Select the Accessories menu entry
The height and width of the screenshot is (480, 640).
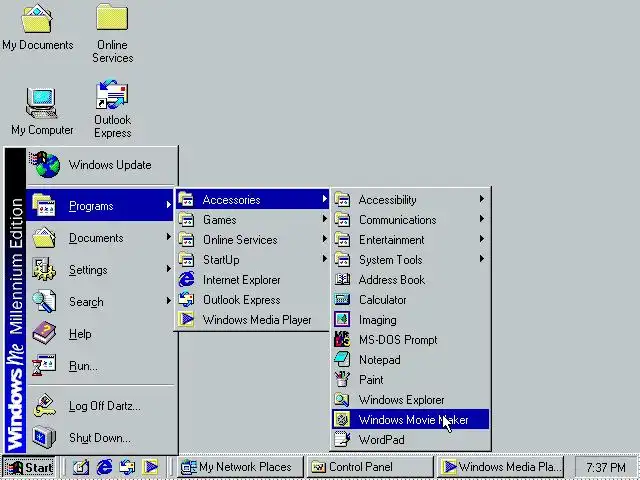click(x=253, y=199)
